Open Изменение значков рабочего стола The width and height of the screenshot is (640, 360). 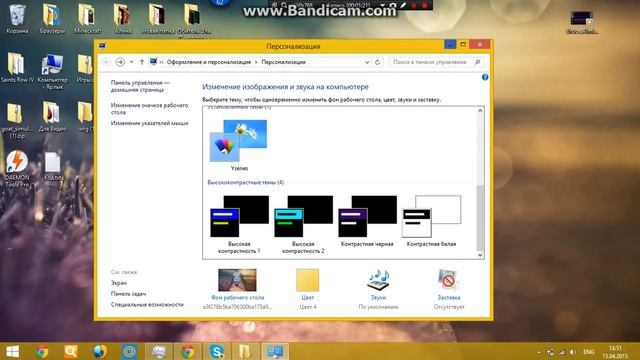pyautogui.click(x=149, y=109)
